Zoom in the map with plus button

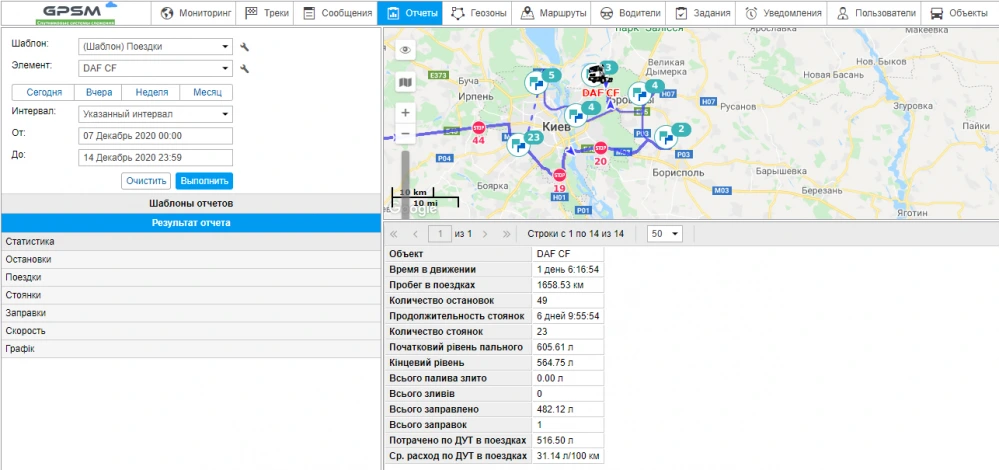(405, 113)
